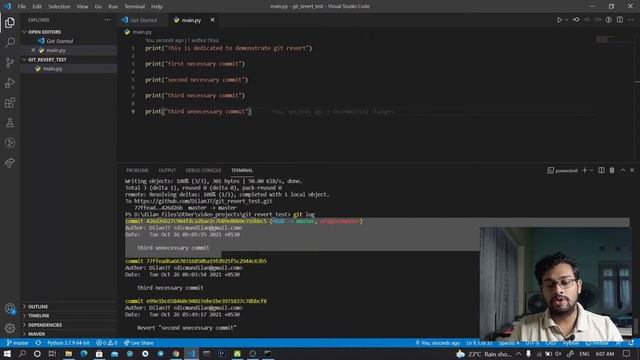Click Ln 9 Col cursor position indicator

(479, 343)
